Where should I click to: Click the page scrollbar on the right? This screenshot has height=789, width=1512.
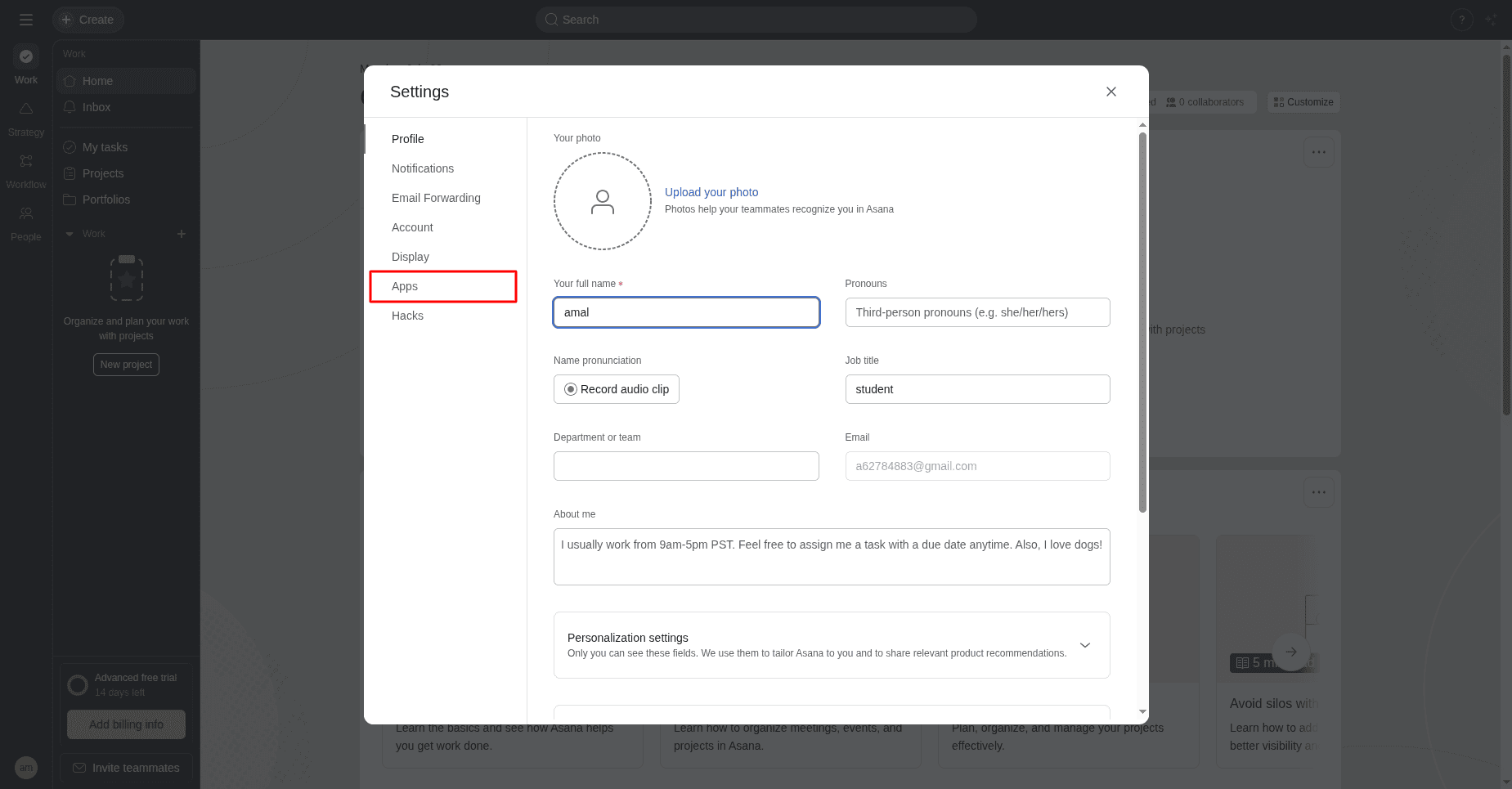point(1506,233)
